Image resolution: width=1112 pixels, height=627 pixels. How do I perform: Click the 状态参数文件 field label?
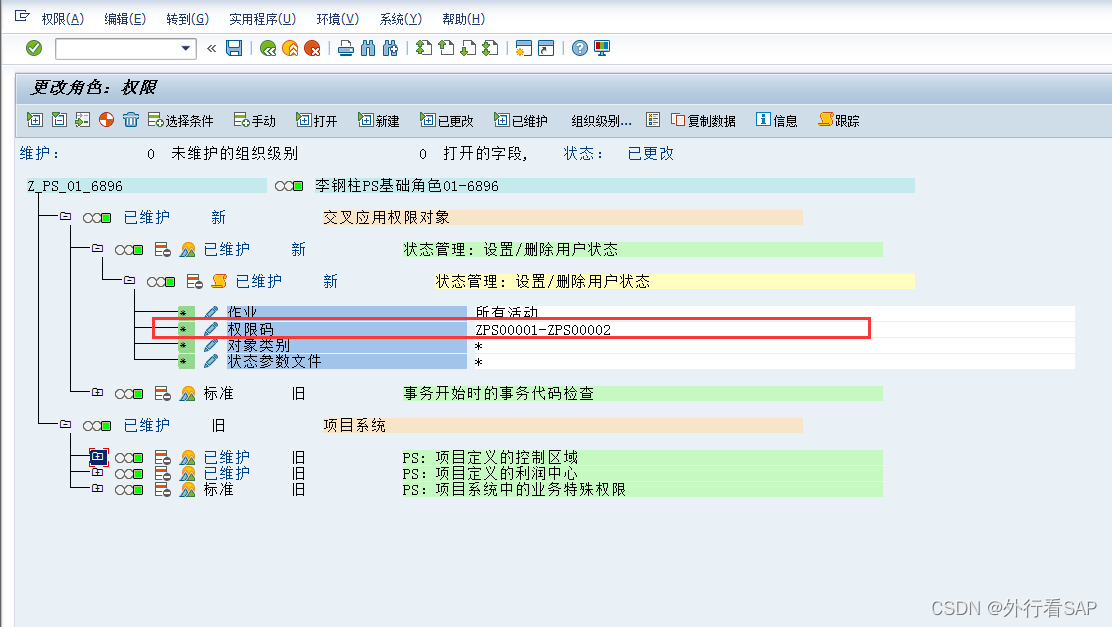(x=274, y=362)
